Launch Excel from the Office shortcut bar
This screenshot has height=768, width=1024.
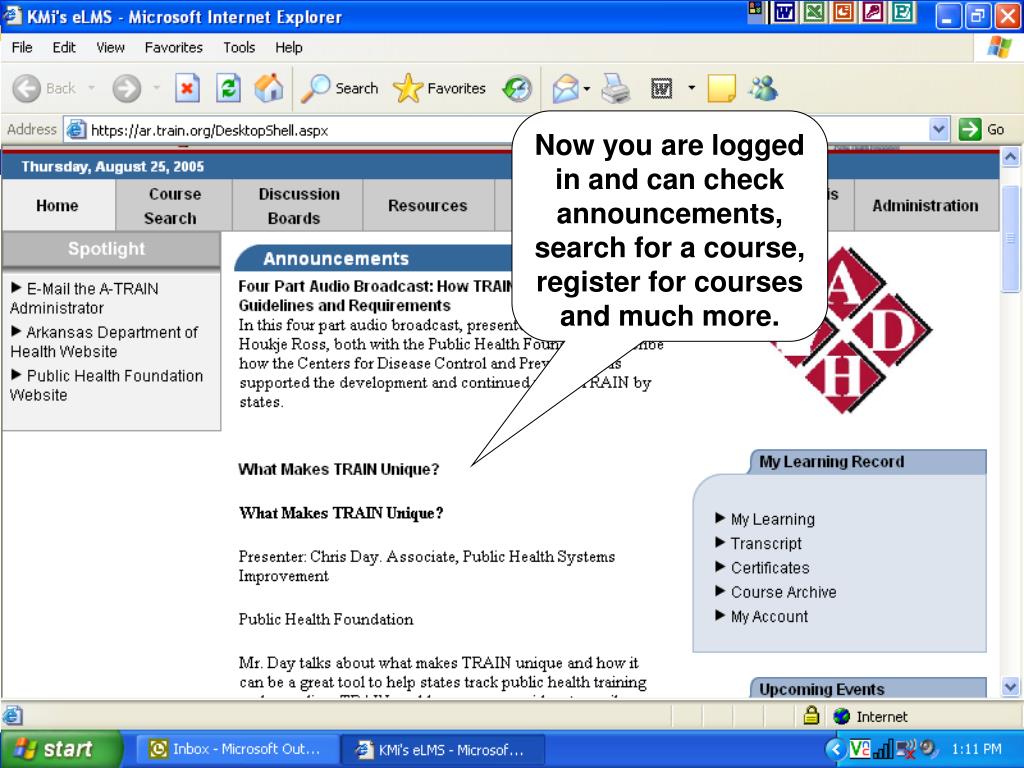pos(814,12)
